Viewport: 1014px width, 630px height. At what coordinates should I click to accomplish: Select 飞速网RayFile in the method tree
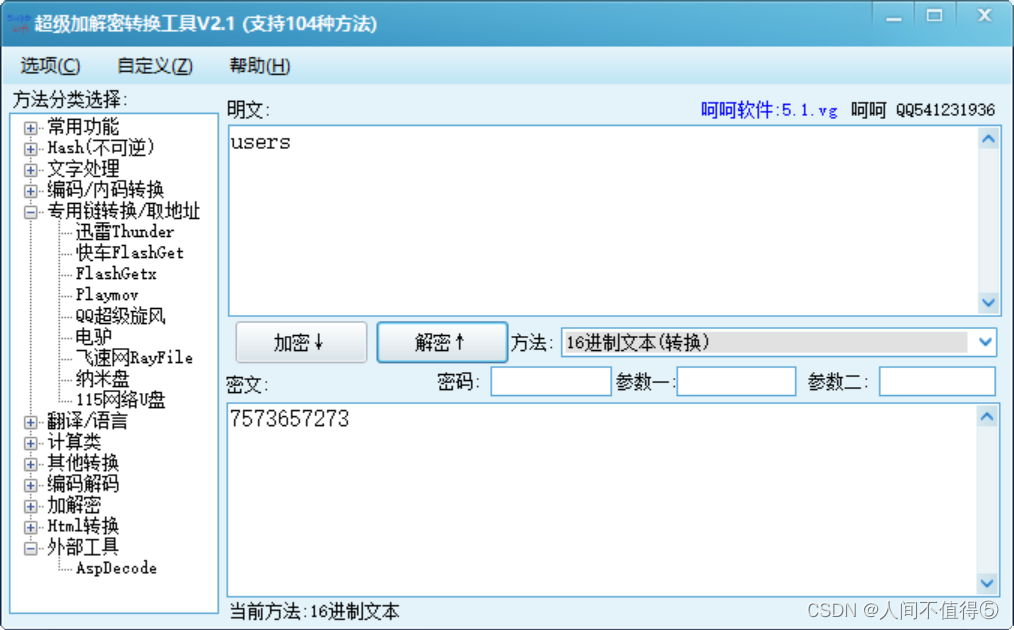pos(134,357)
